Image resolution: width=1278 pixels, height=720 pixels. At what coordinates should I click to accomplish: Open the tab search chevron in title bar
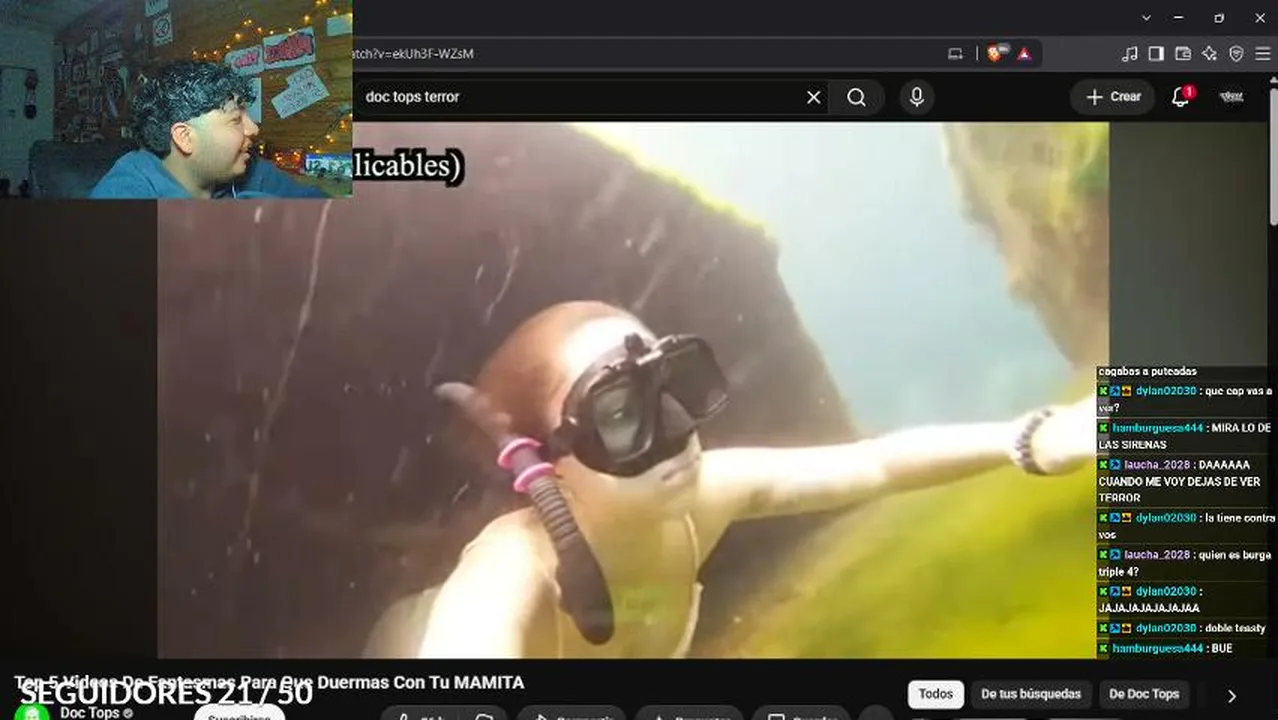tap(1147, 18)
